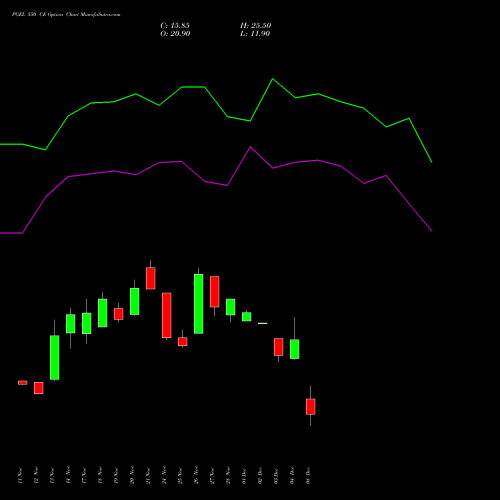This screenshot has width=500, height=500.
Task: Click the purple line's highest peak
Action: point(251,147)
